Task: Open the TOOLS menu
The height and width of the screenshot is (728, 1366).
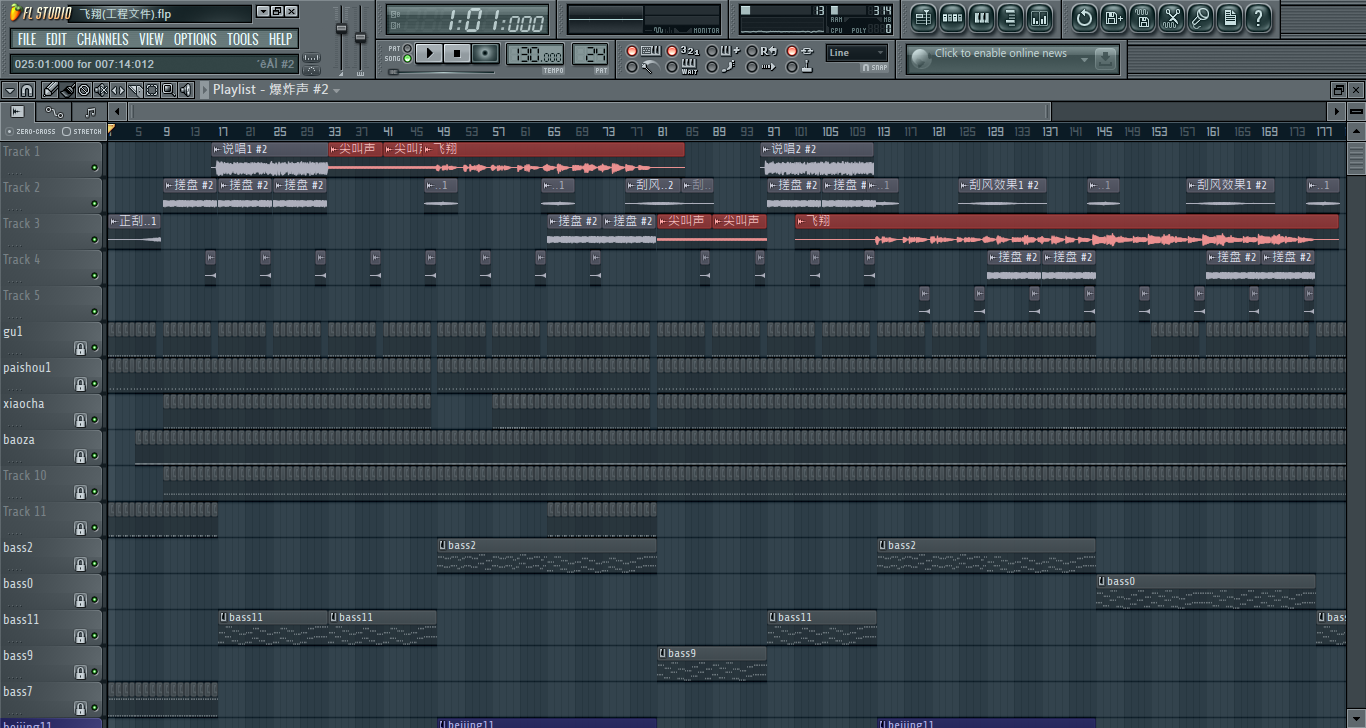Action: [242, 39]
